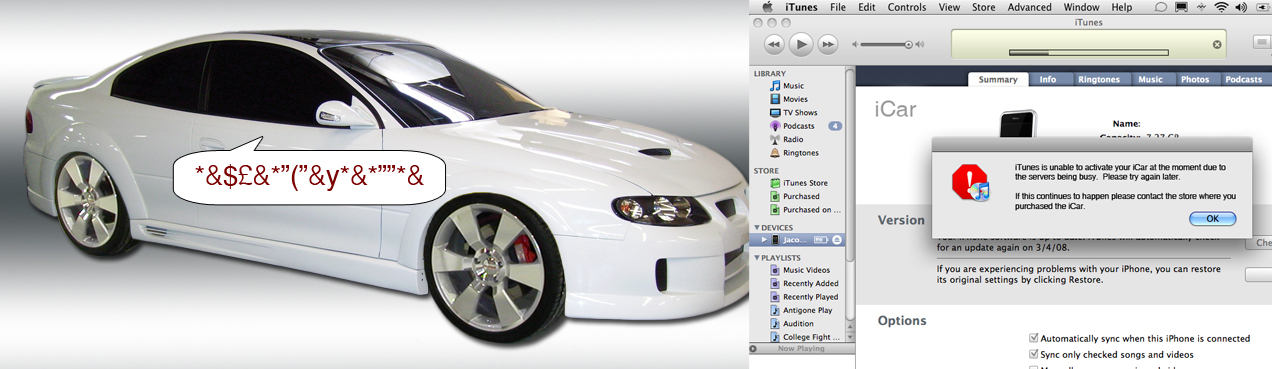
Task: Toggle Sync only checked songs and videos
Action: [1035, 354]
